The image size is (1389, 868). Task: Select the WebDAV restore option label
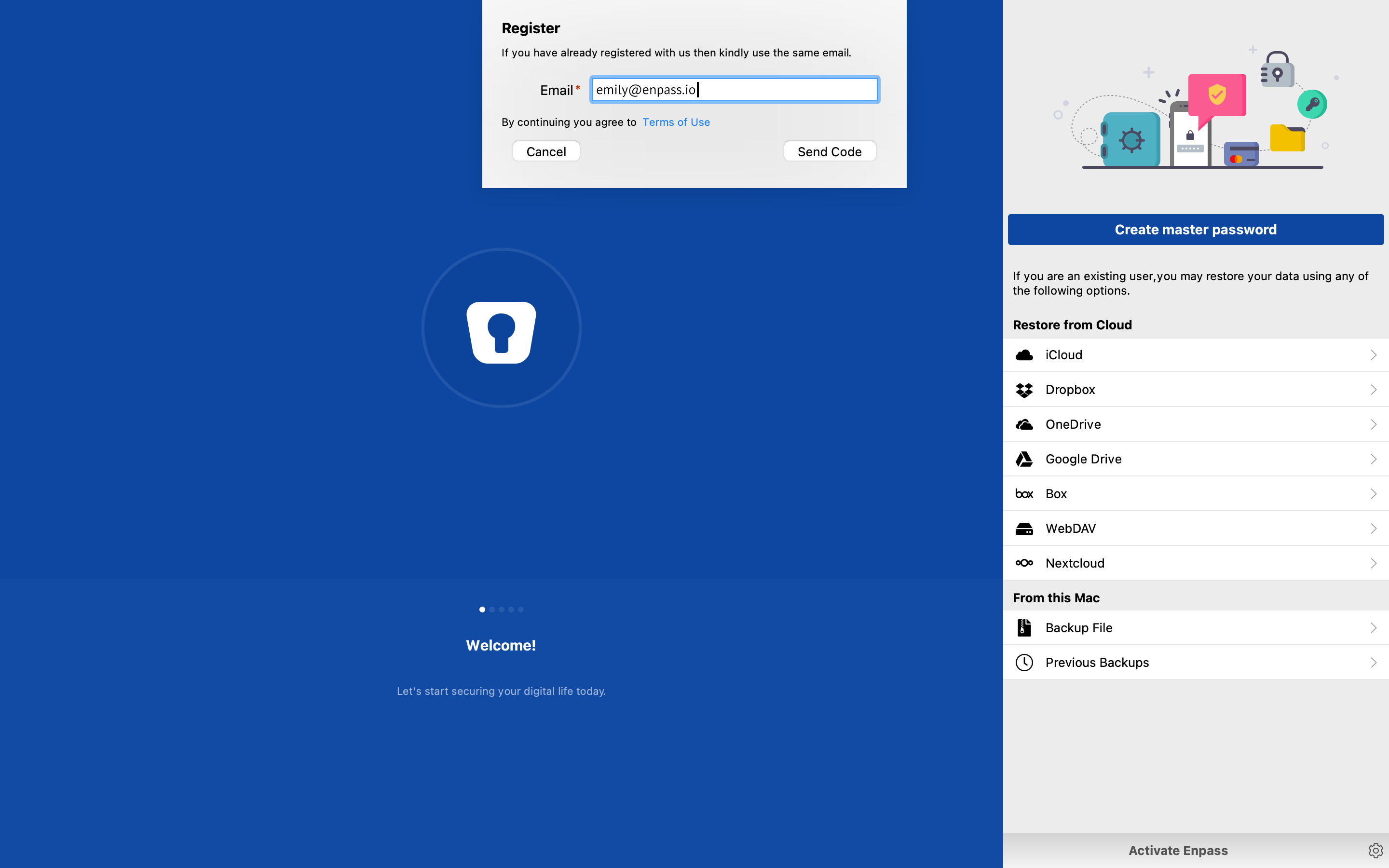tap(1071, 529)
